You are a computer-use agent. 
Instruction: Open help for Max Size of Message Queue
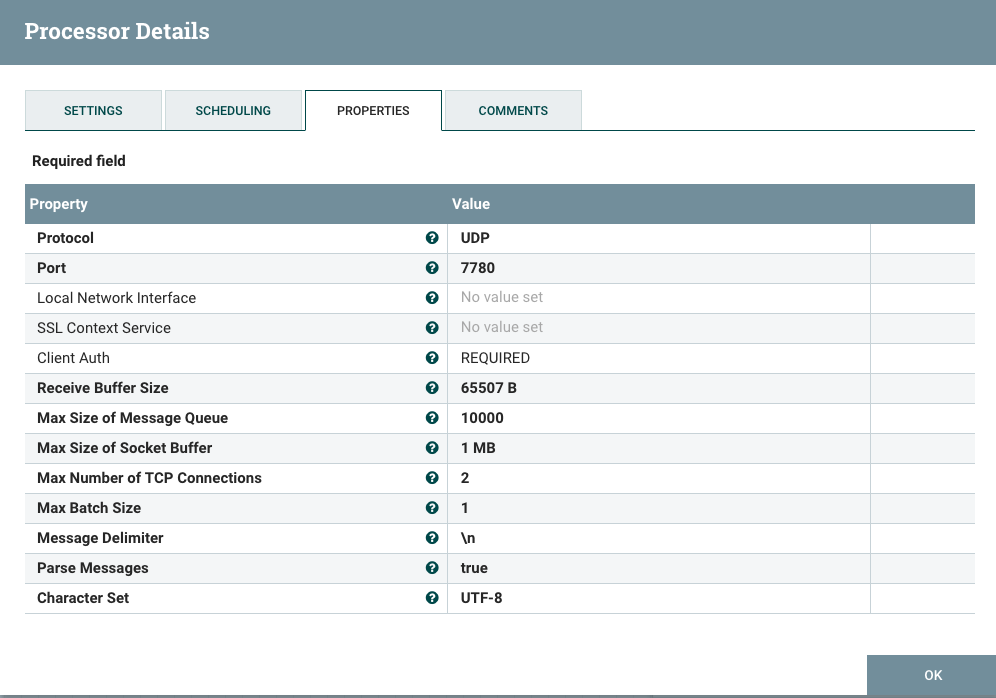[x=432, y=418]
